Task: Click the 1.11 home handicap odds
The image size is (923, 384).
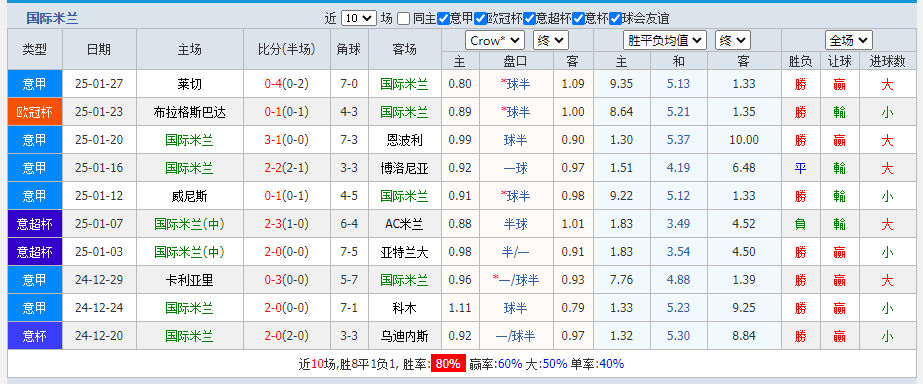Action: point(460,308)
